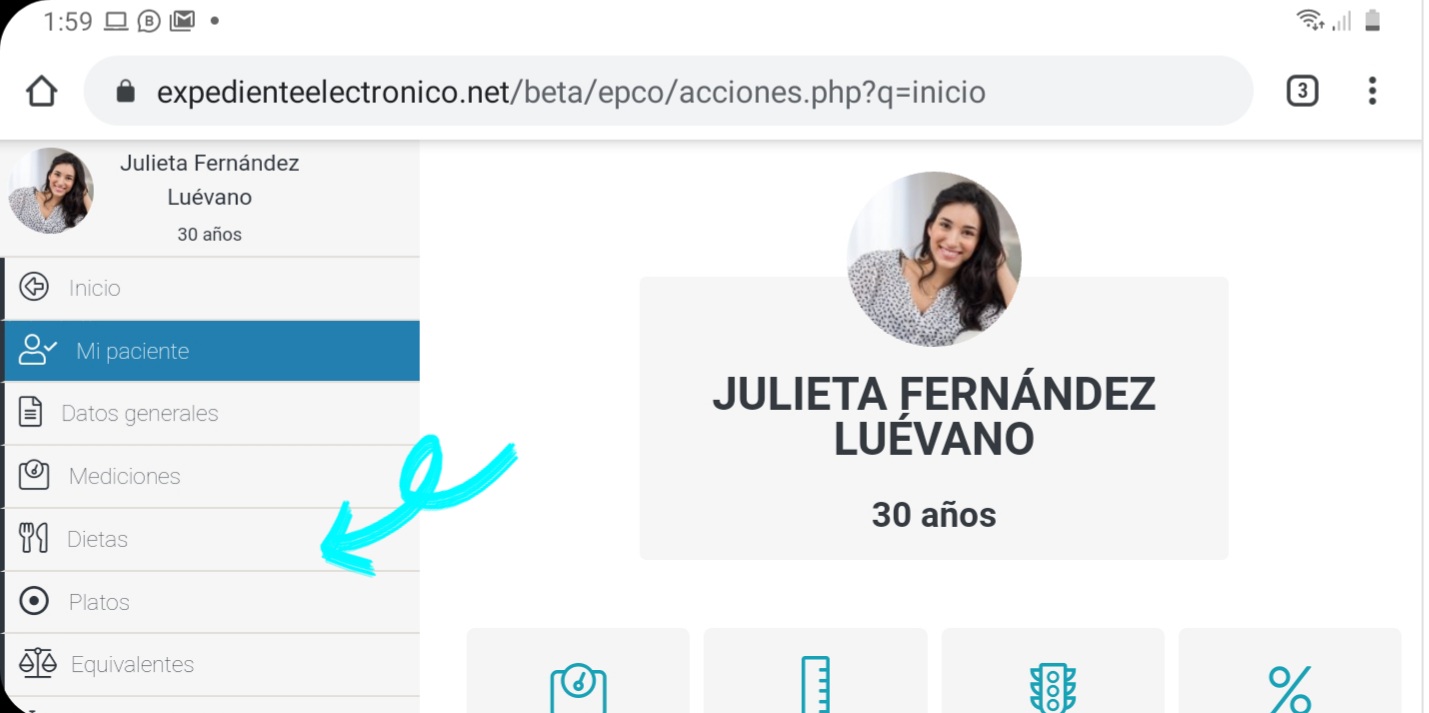Open the Dietas section
The height and width of the screenshot is (713, 1429).
[x=211, y=540]
